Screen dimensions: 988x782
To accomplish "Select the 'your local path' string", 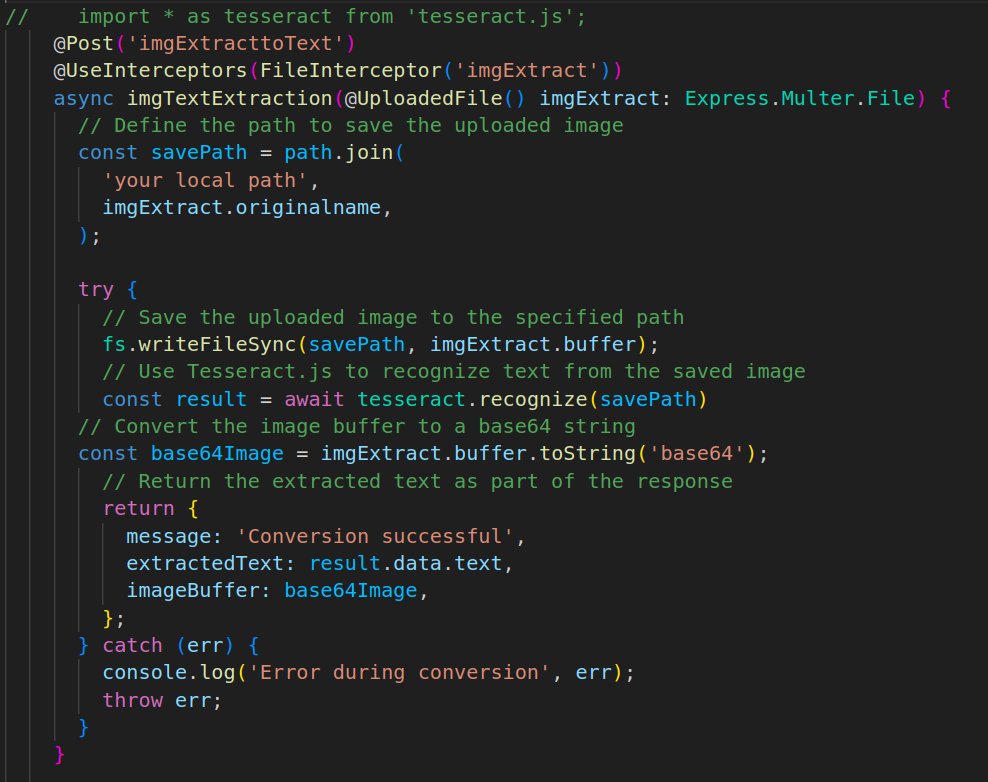I will point(205,180).
